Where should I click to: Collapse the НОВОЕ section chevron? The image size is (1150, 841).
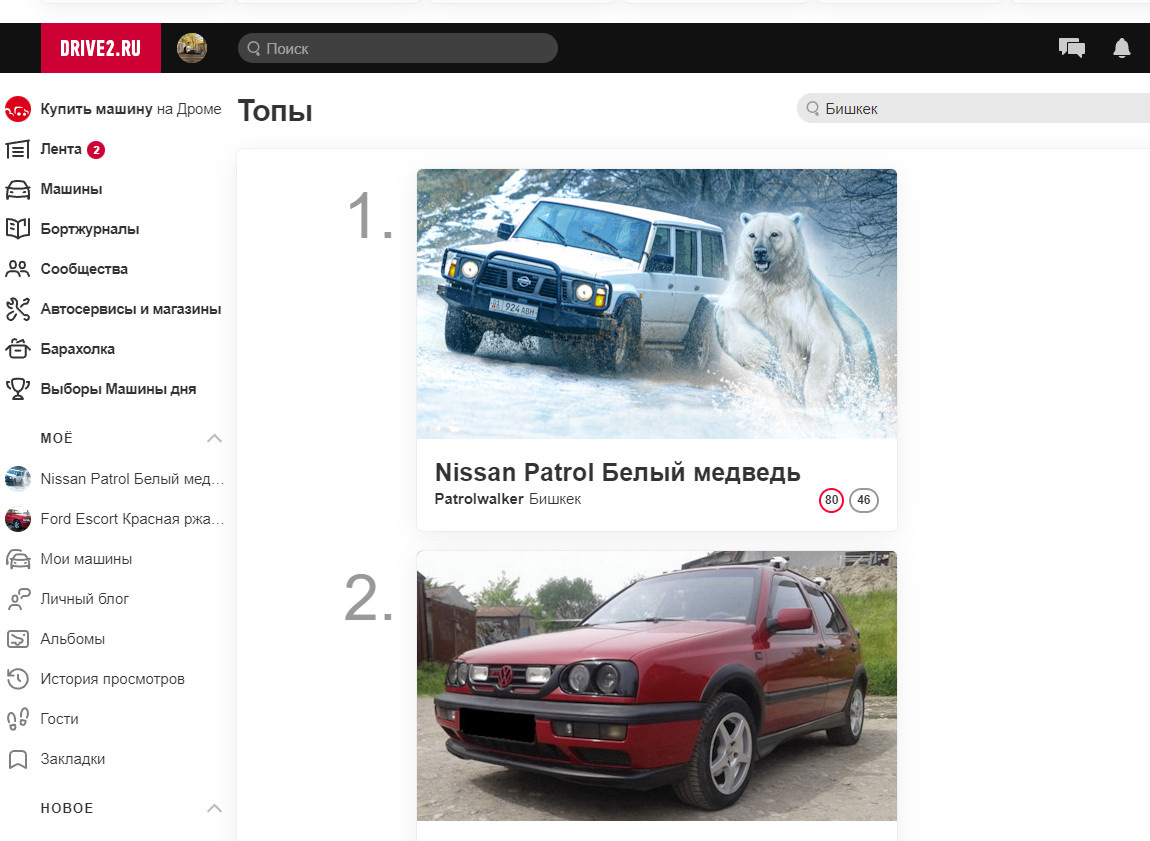(x=214, y=808)
